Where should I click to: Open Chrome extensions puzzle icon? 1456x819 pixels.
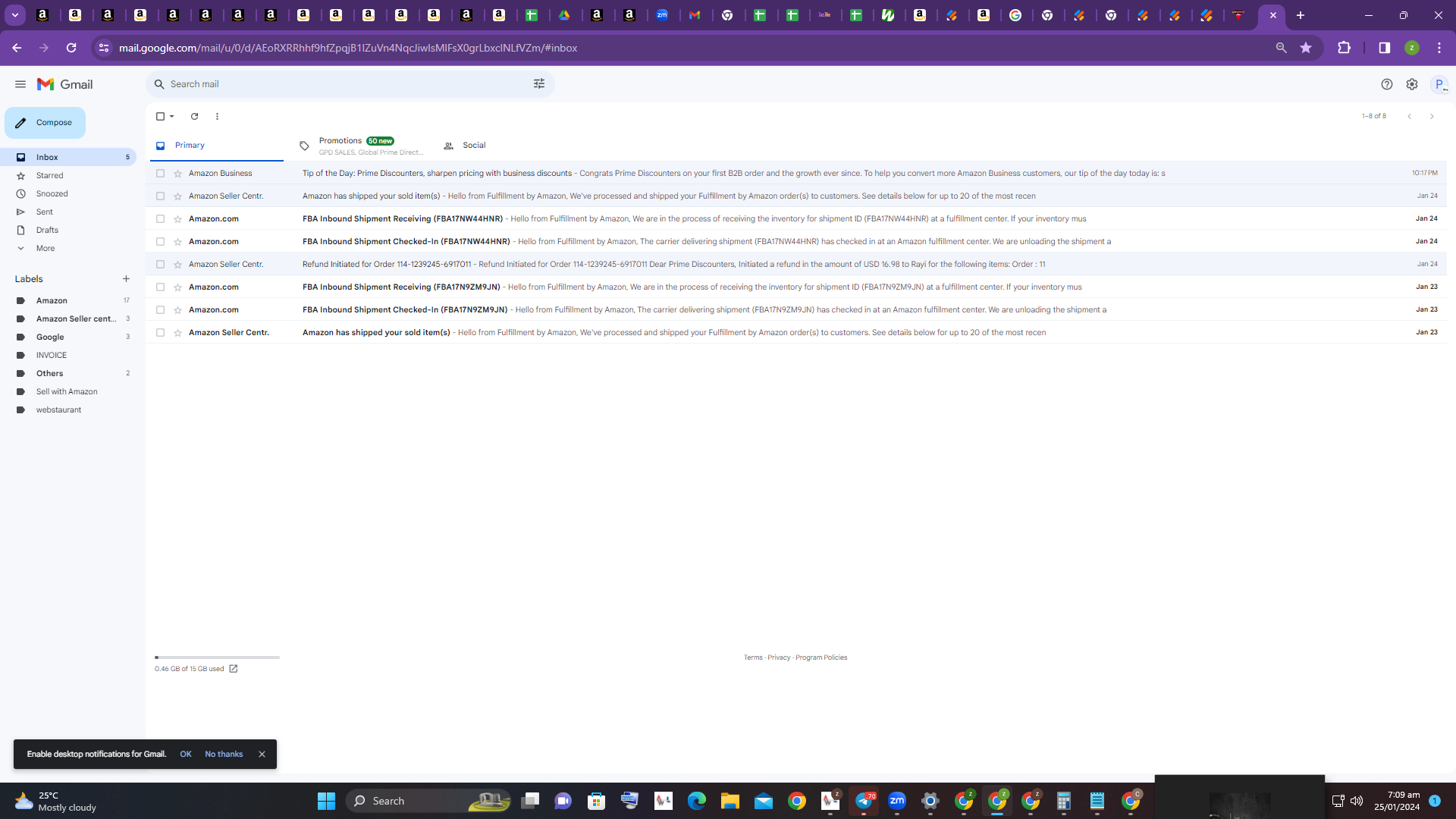click(1344, 48)
